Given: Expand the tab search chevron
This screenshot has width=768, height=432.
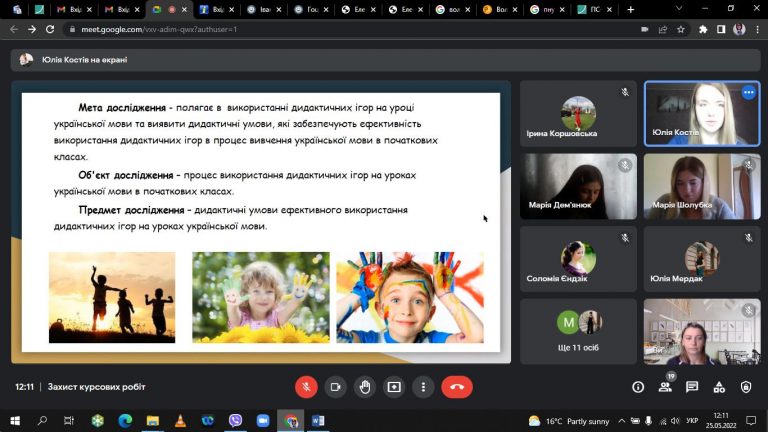Looking at the screenshot, I should [679, 9].
